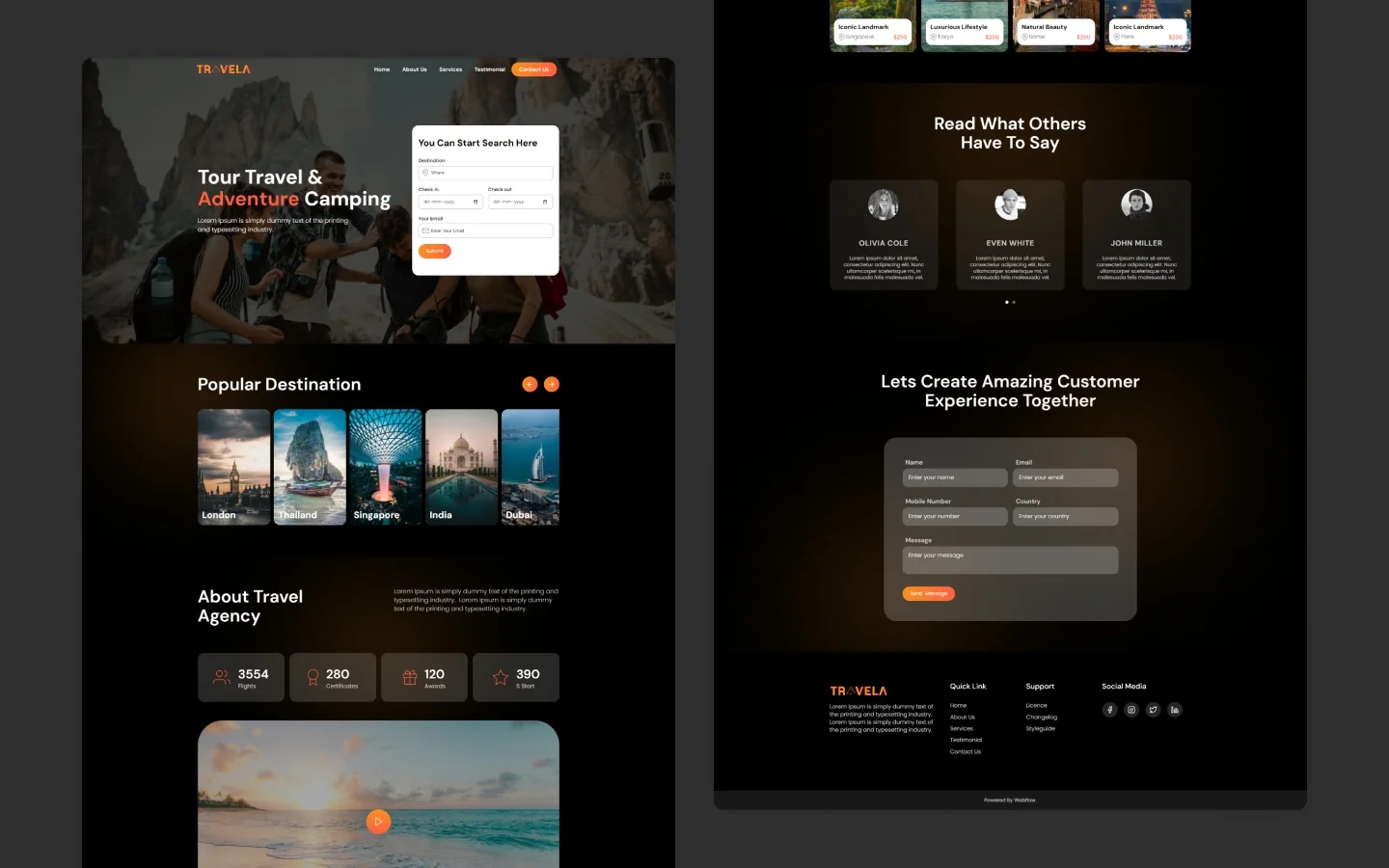Viewport: 1389px width, 868px height.
Task: Click the next arrow in Popular Destination
Action: (x=552, y=384)
